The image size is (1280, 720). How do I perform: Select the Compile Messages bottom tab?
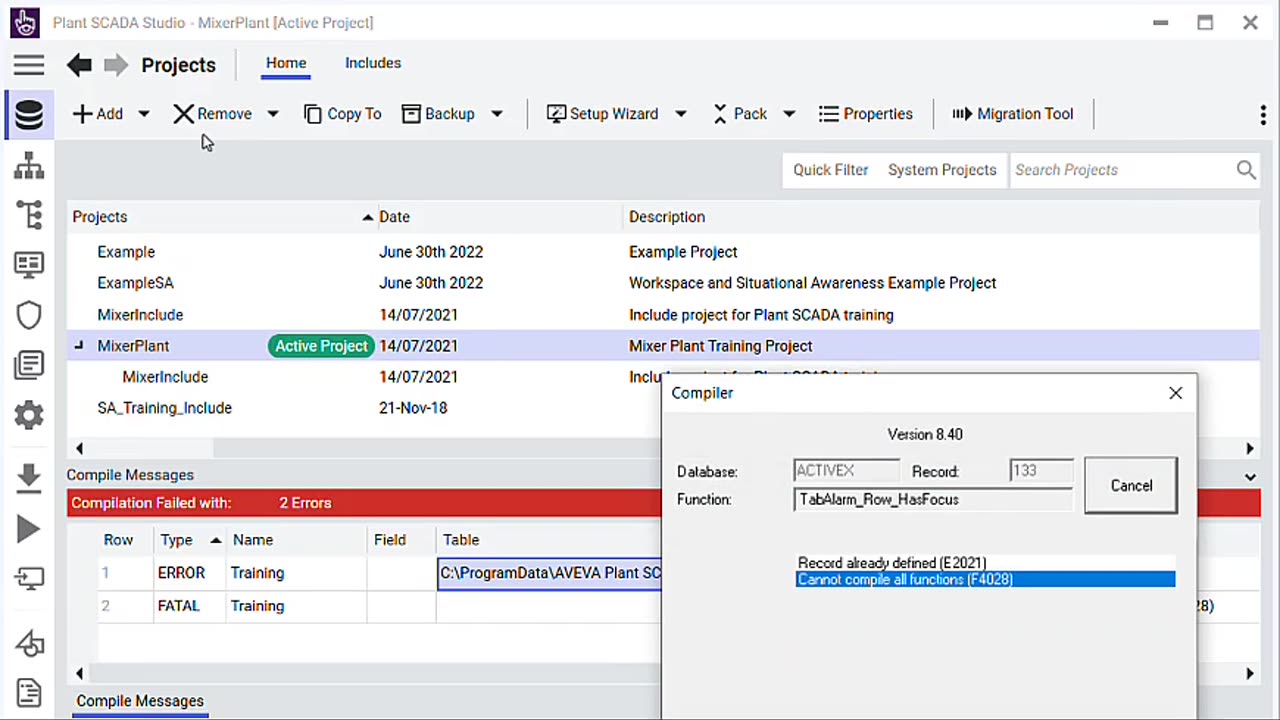[x=140, y=701]
